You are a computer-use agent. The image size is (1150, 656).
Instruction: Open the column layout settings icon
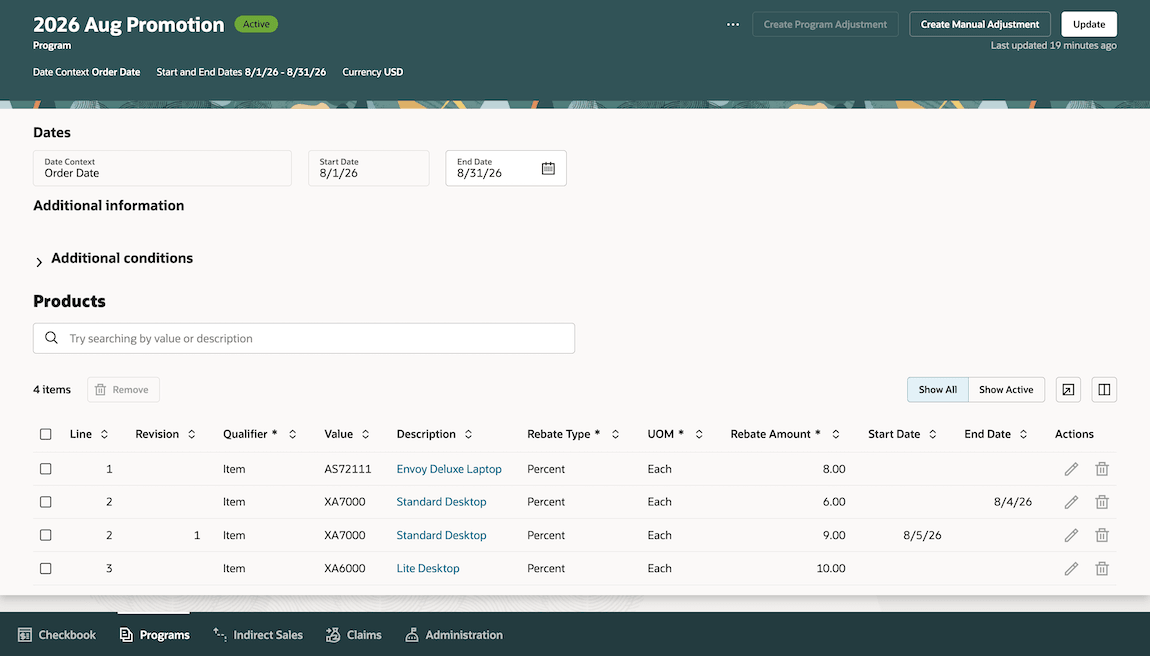1104,390
